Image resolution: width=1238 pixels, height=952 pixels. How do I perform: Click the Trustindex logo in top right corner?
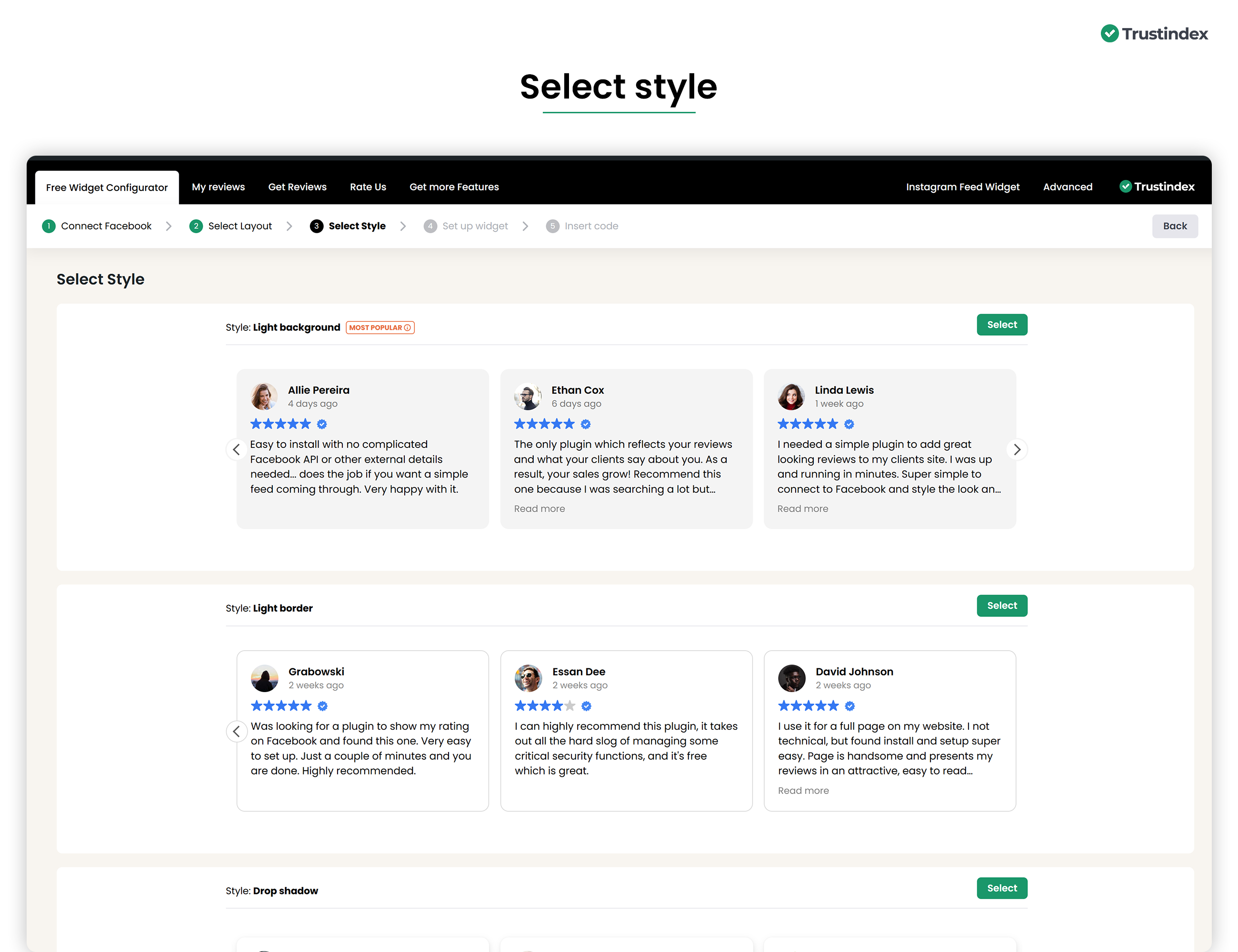tap(1154, 34)
